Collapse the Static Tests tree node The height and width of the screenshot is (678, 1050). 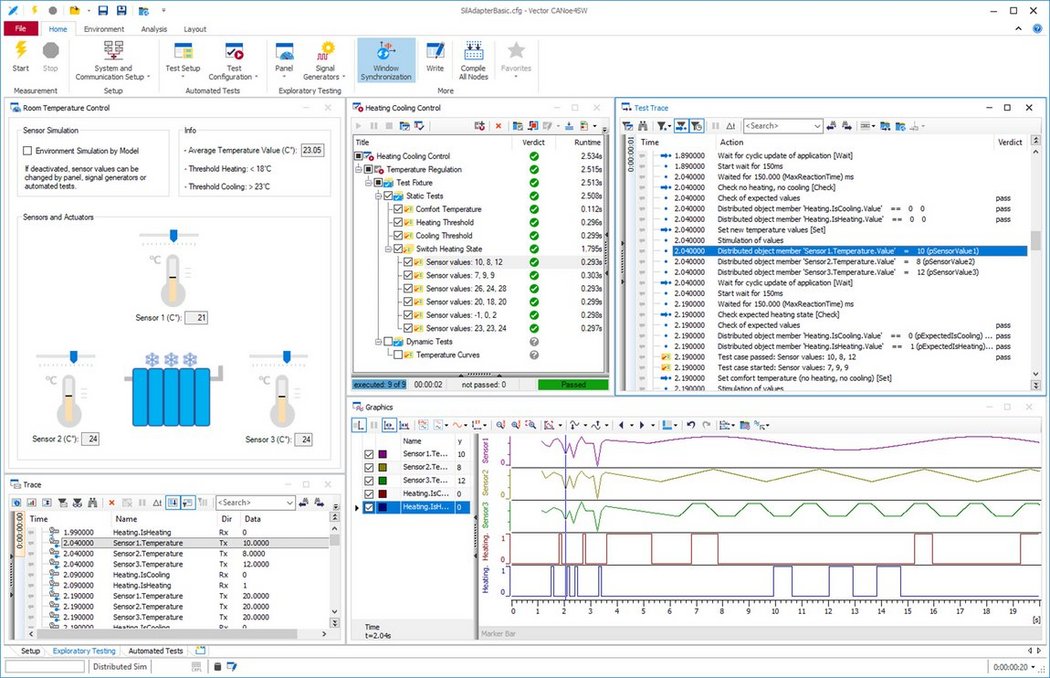point(378,196)
